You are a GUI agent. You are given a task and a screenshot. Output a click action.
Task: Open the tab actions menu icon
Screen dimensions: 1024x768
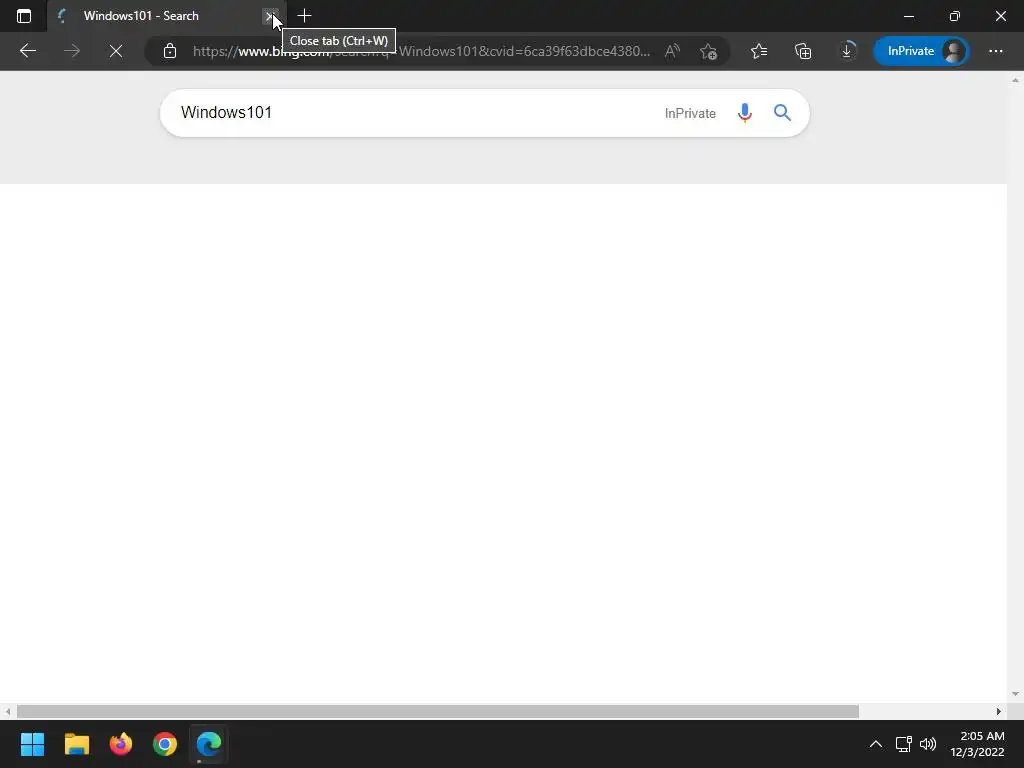(24, 16)
